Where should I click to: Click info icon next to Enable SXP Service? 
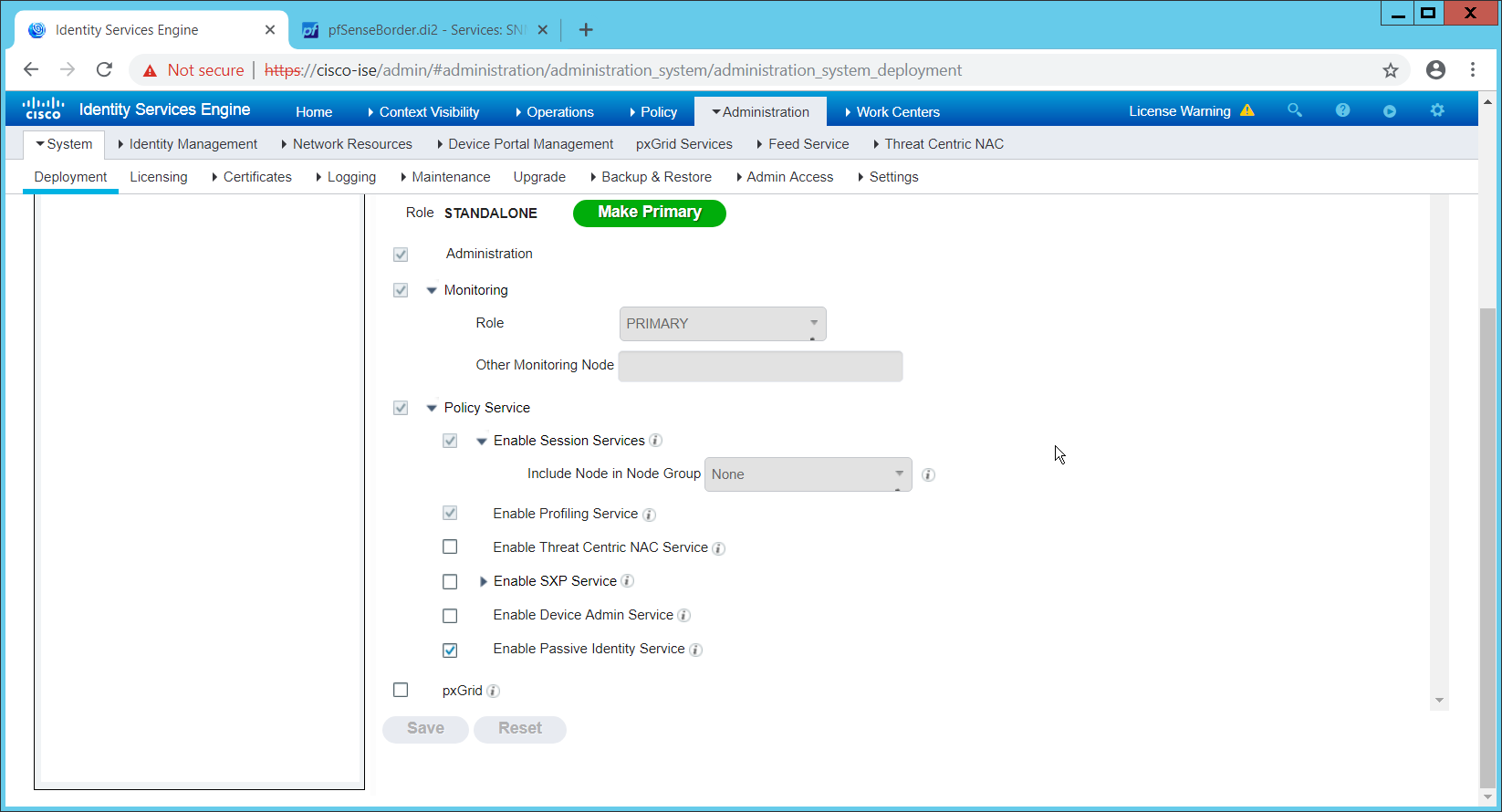click(x=627, y=581)
